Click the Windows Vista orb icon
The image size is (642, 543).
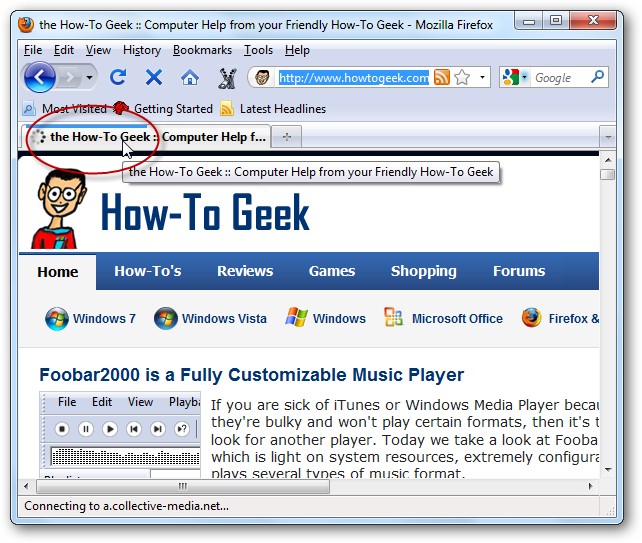point(166,319)
